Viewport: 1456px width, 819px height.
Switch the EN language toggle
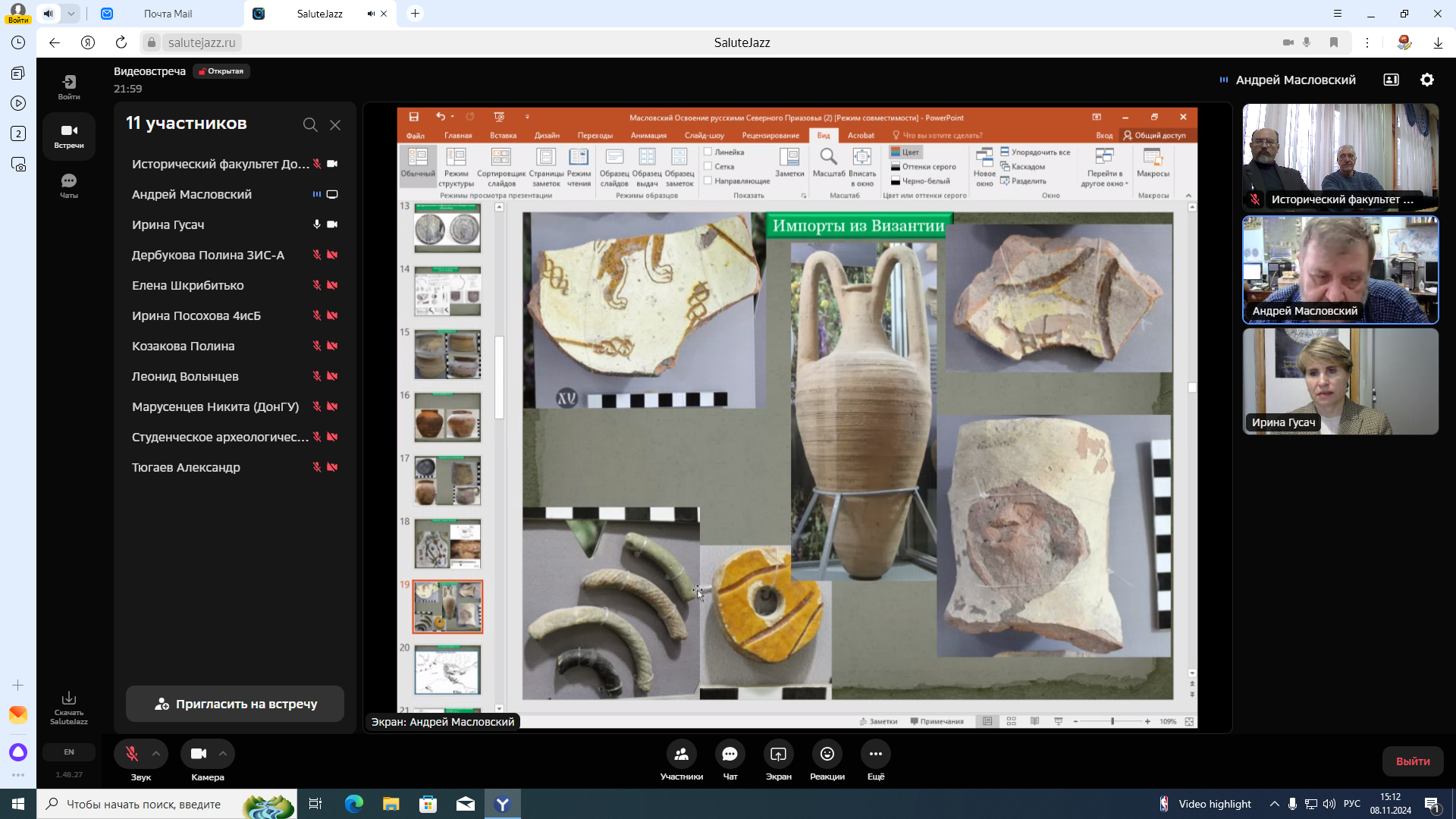coord(69,752)
